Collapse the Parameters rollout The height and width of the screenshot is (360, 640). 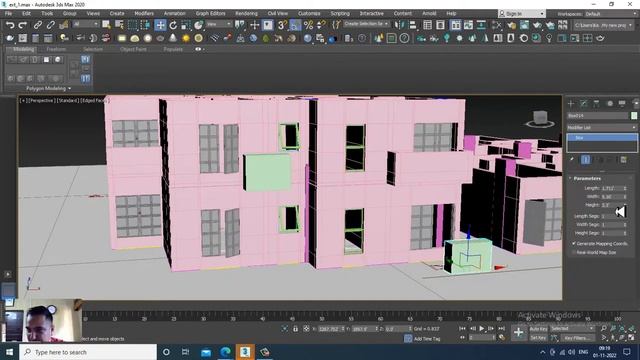587,178
